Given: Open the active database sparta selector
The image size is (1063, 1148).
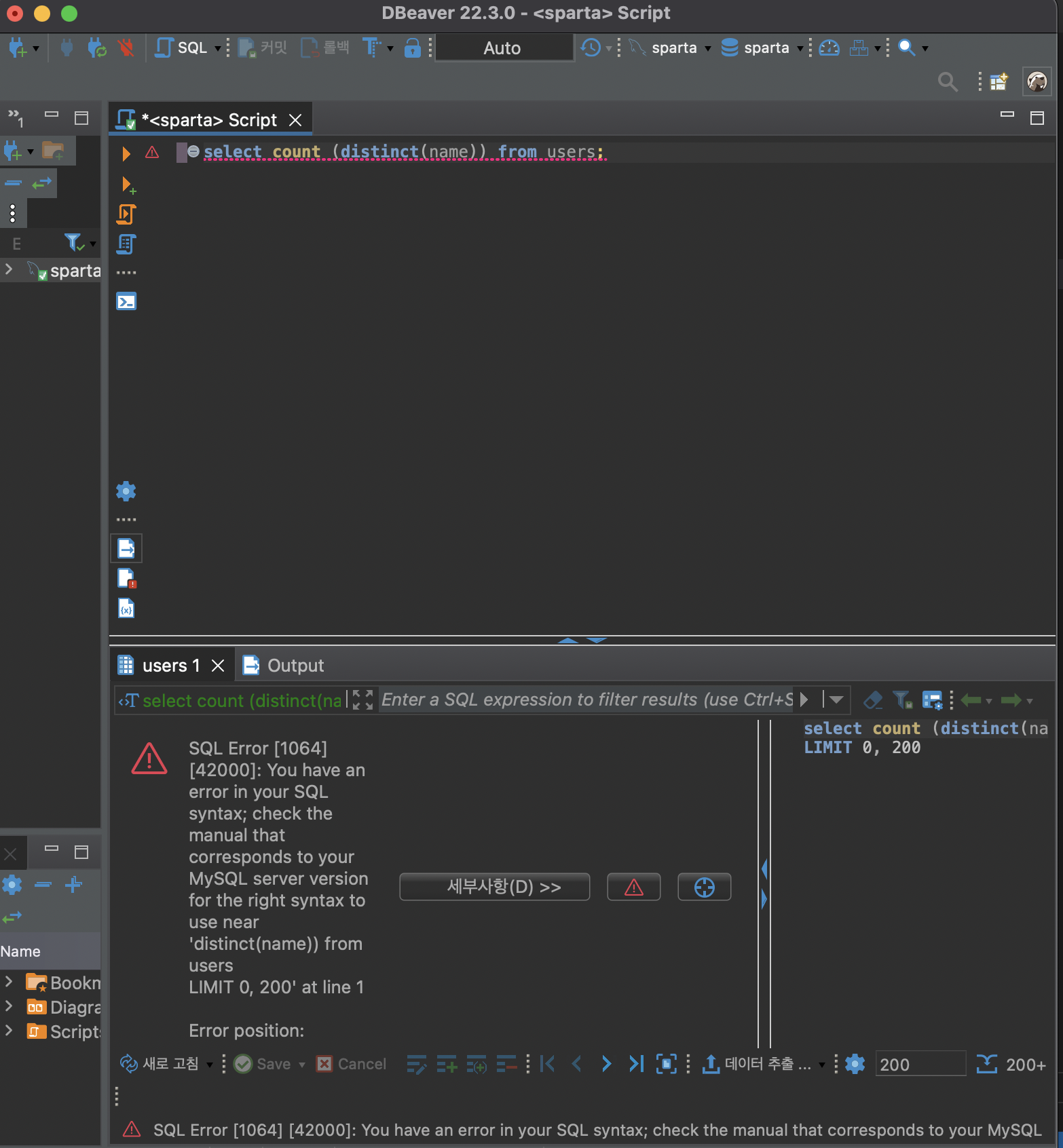Looking at the screenshot, I should click(762, 48).
